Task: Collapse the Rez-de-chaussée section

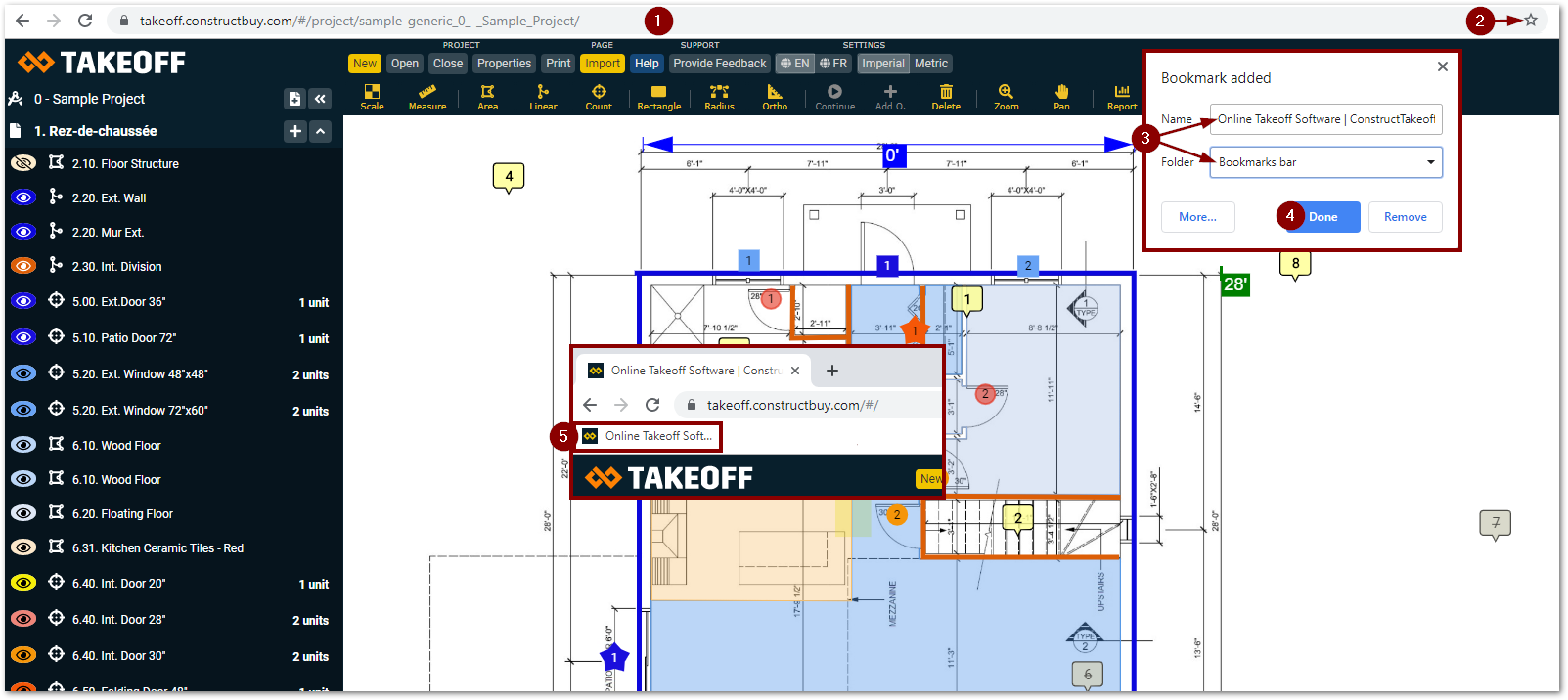Action: tap(321, 131)
